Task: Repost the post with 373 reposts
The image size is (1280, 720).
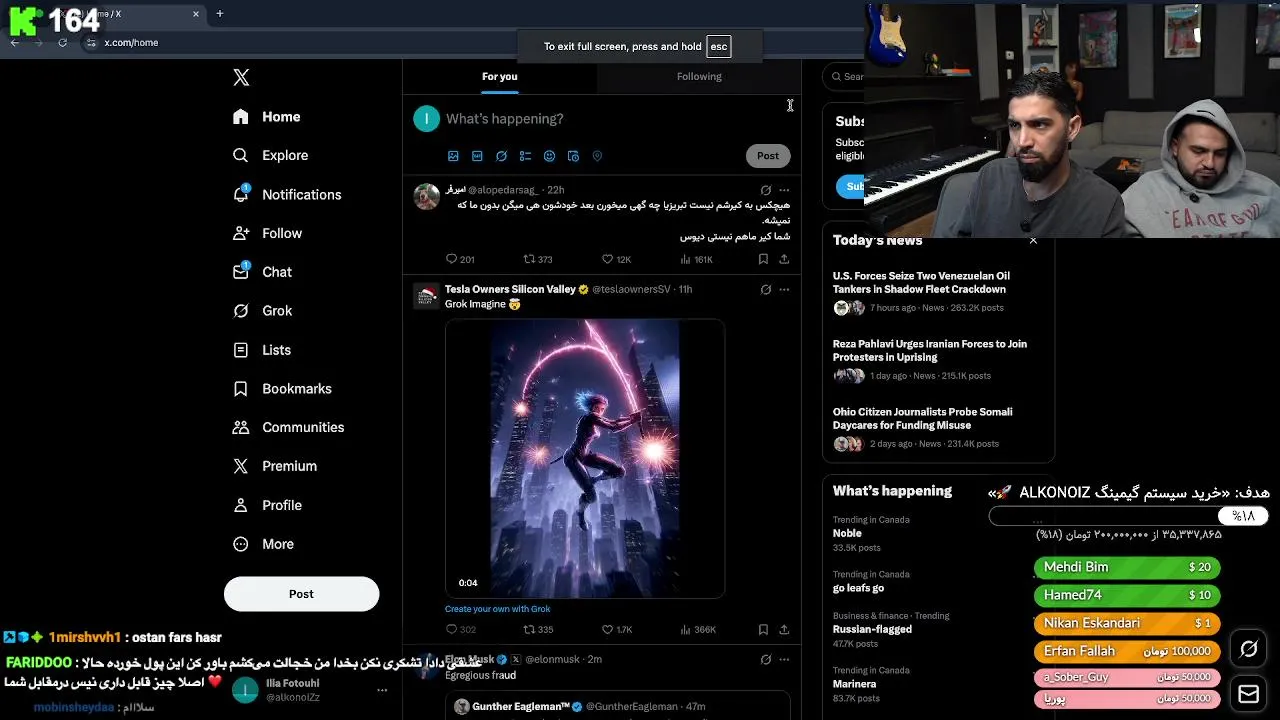Action: 538,259
